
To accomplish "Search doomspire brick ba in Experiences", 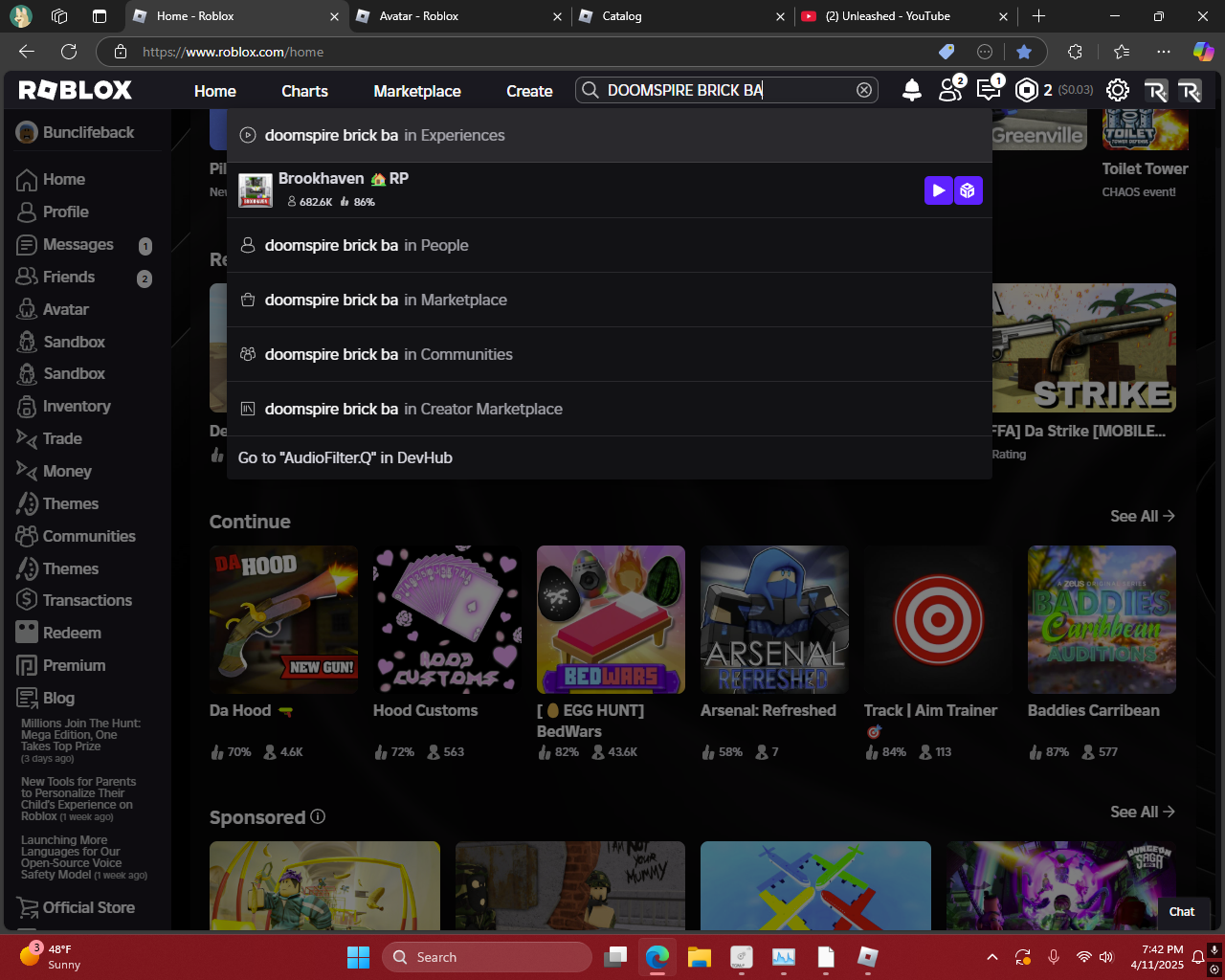I will (610, 135).
